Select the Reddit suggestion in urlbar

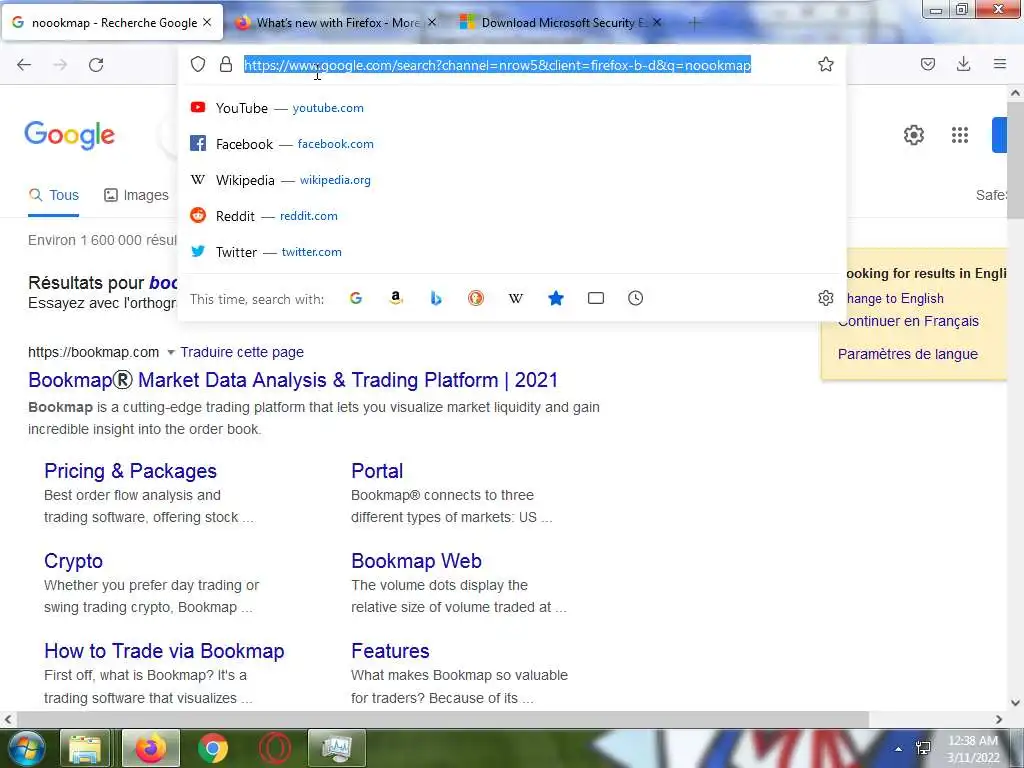tap(511, 216)
